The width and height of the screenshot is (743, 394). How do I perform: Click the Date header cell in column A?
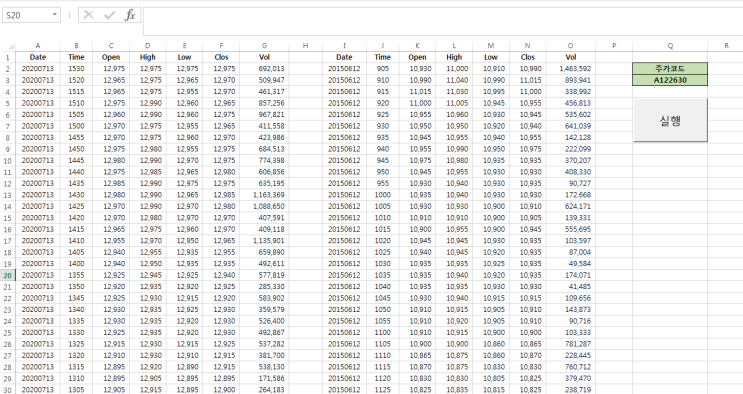coord(38,57)
